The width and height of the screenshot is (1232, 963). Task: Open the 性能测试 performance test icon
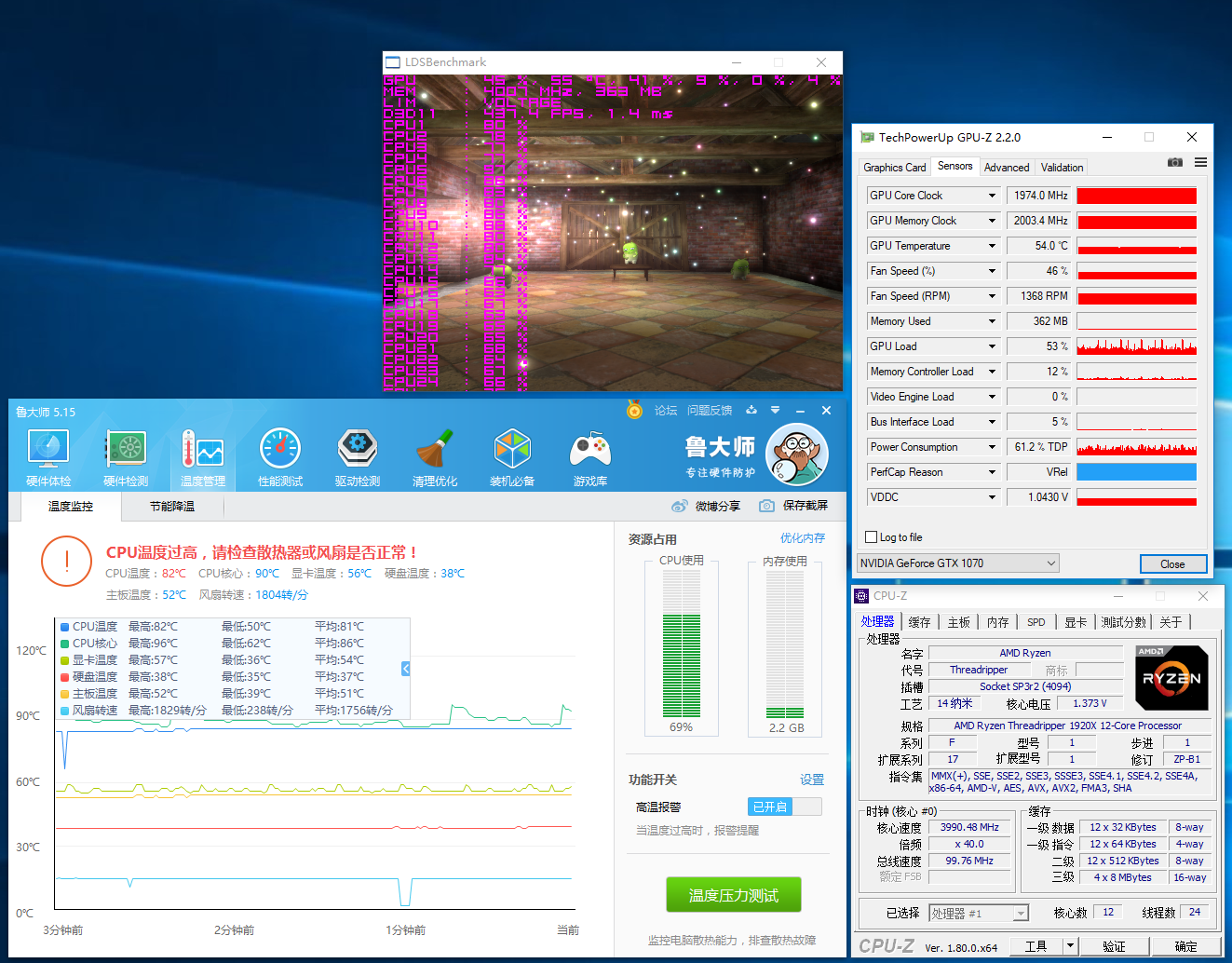point(280,458)
